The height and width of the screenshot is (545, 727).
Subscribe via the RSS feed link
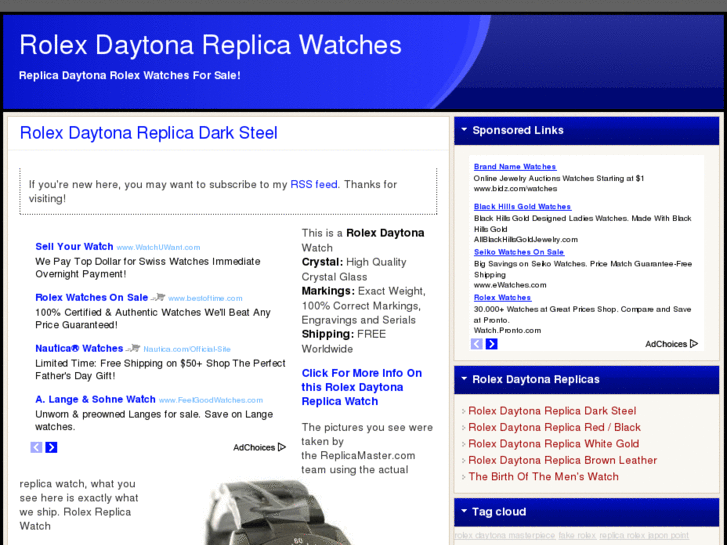[314, 185]
